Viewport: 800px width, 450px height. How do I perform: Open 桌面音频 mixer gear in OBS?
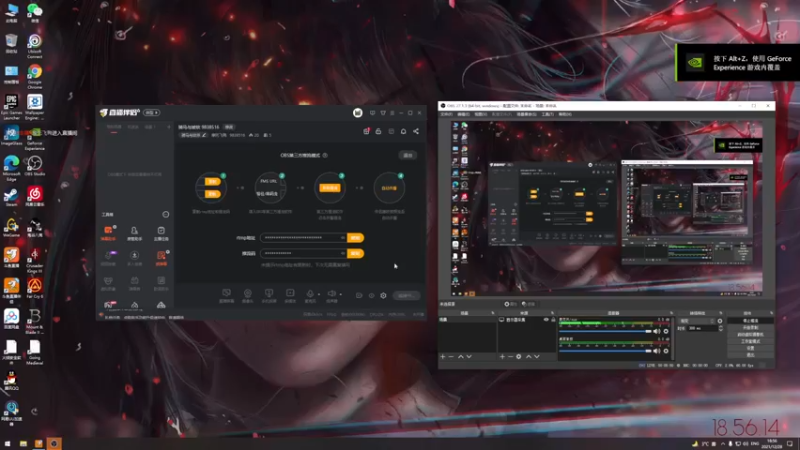click(x=666, y=351)
